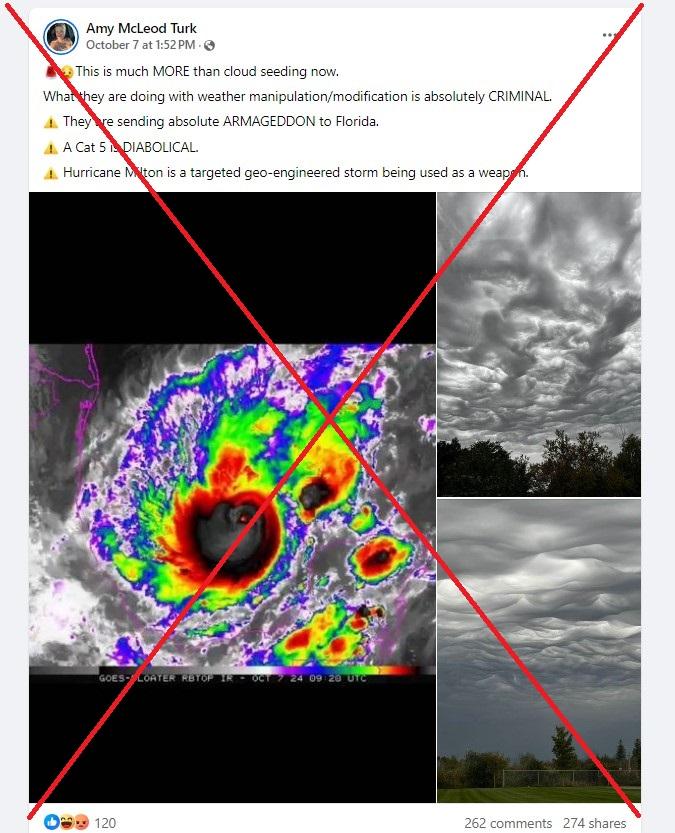
Task: View the 274 shares link
Action: 594,823
